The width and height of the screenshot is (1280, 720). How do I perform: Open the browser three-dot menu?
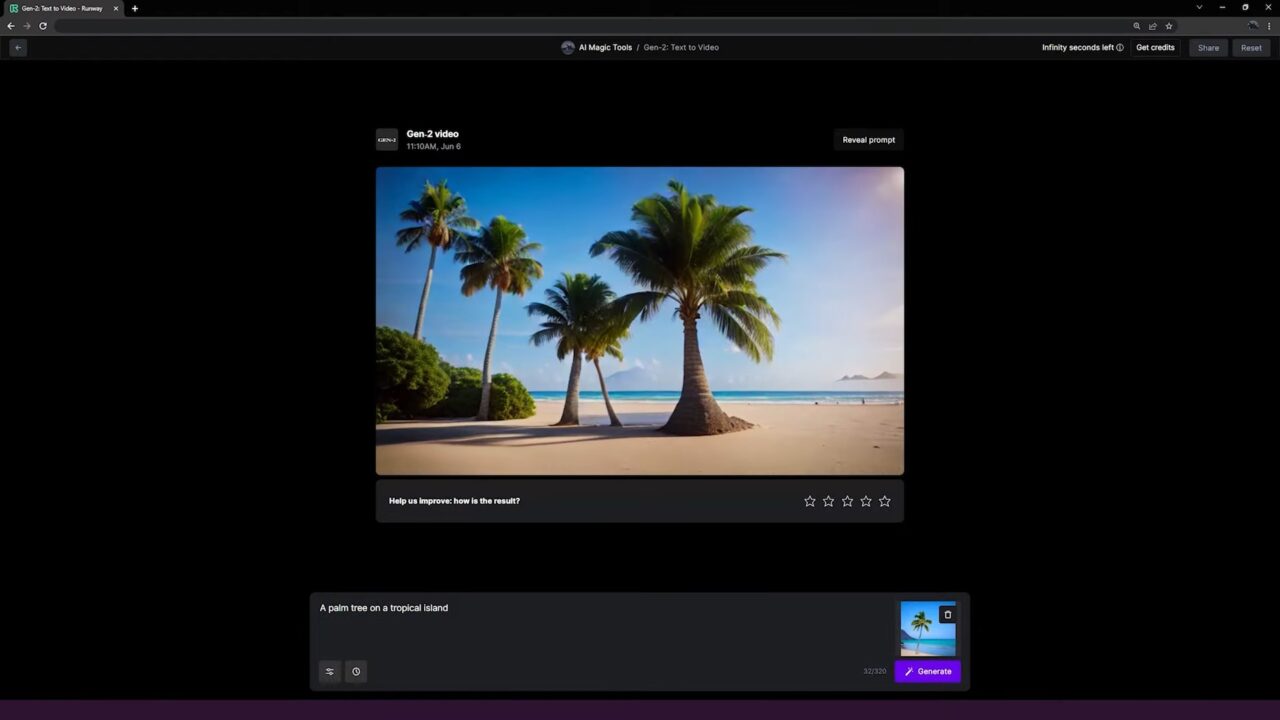[x=1269, y=26]
